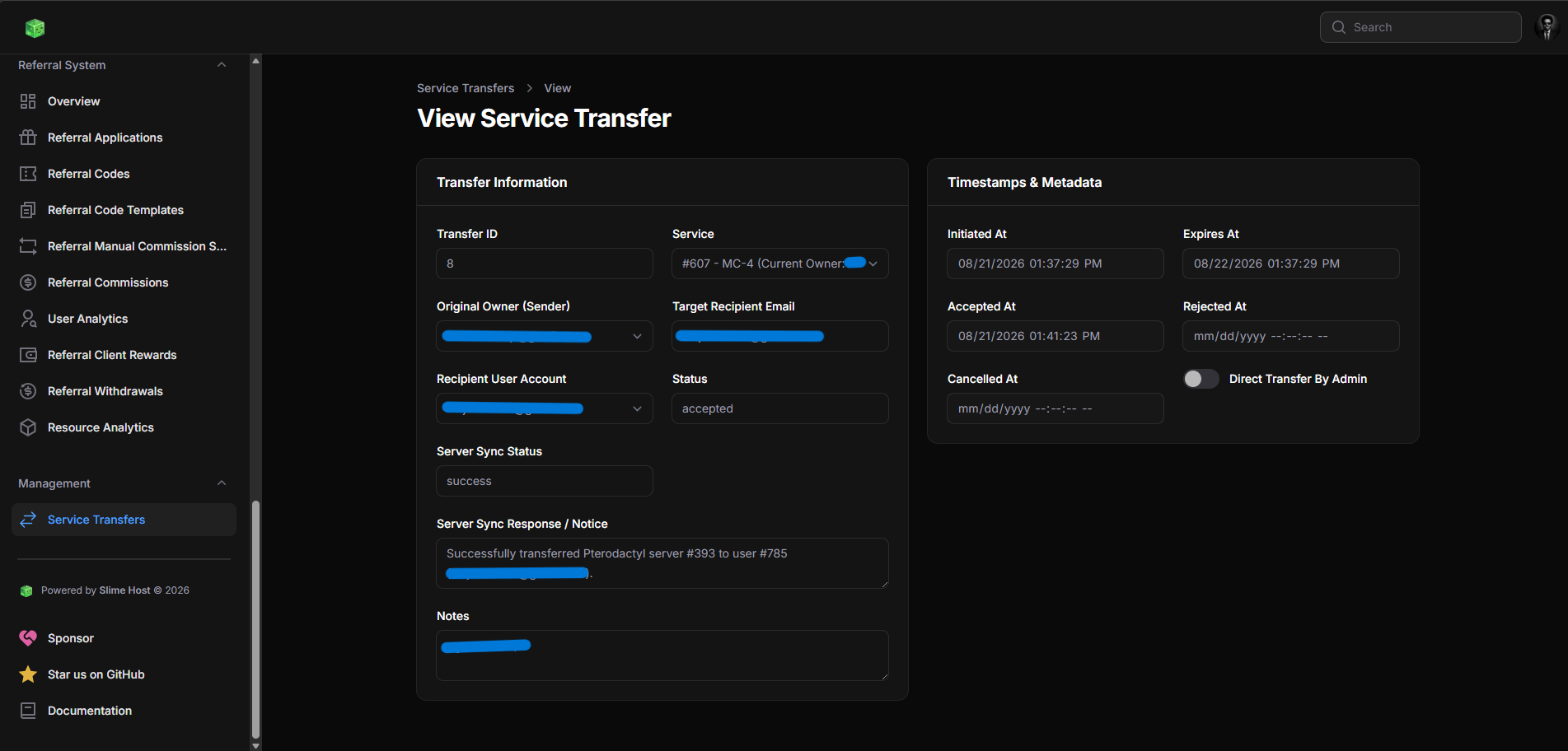Click the green cube logo icon
The image size is (1568, 751).
(x=35, y=28)
